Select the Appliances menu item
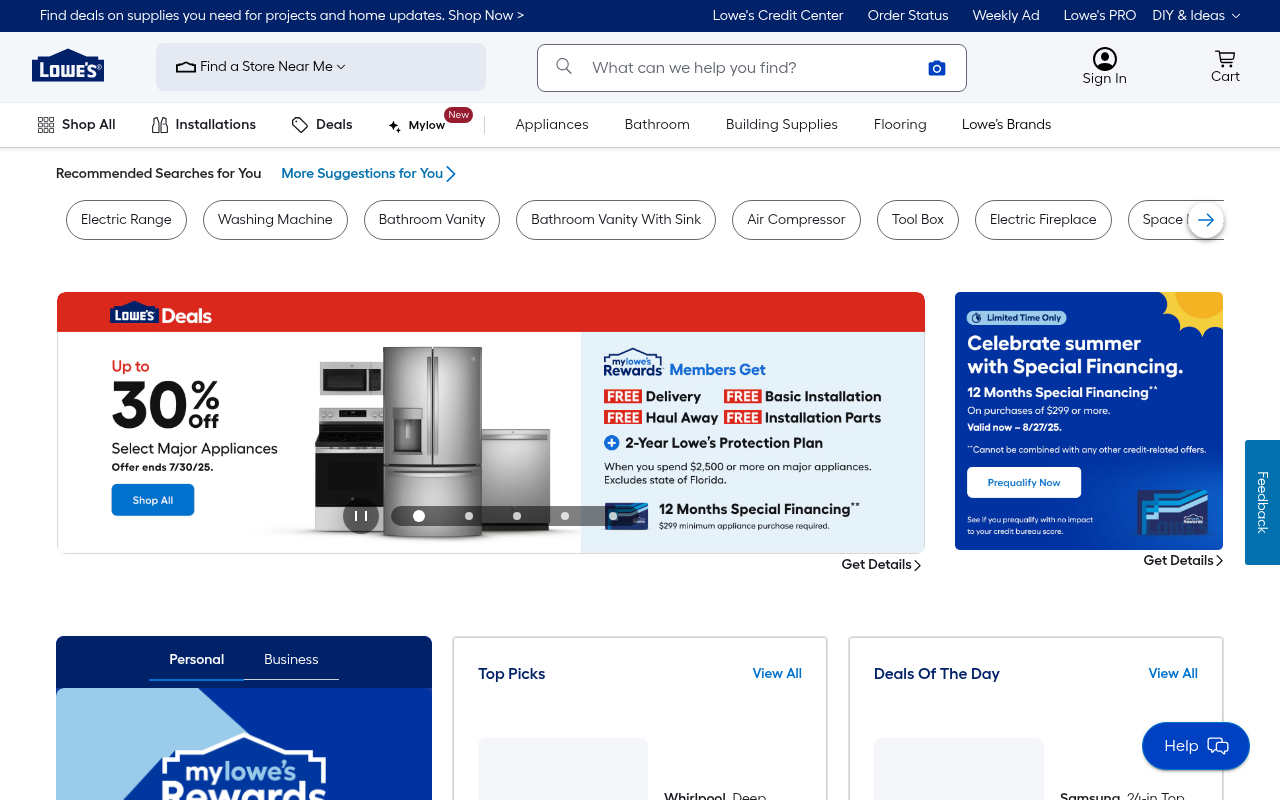 tap(552, 125)
